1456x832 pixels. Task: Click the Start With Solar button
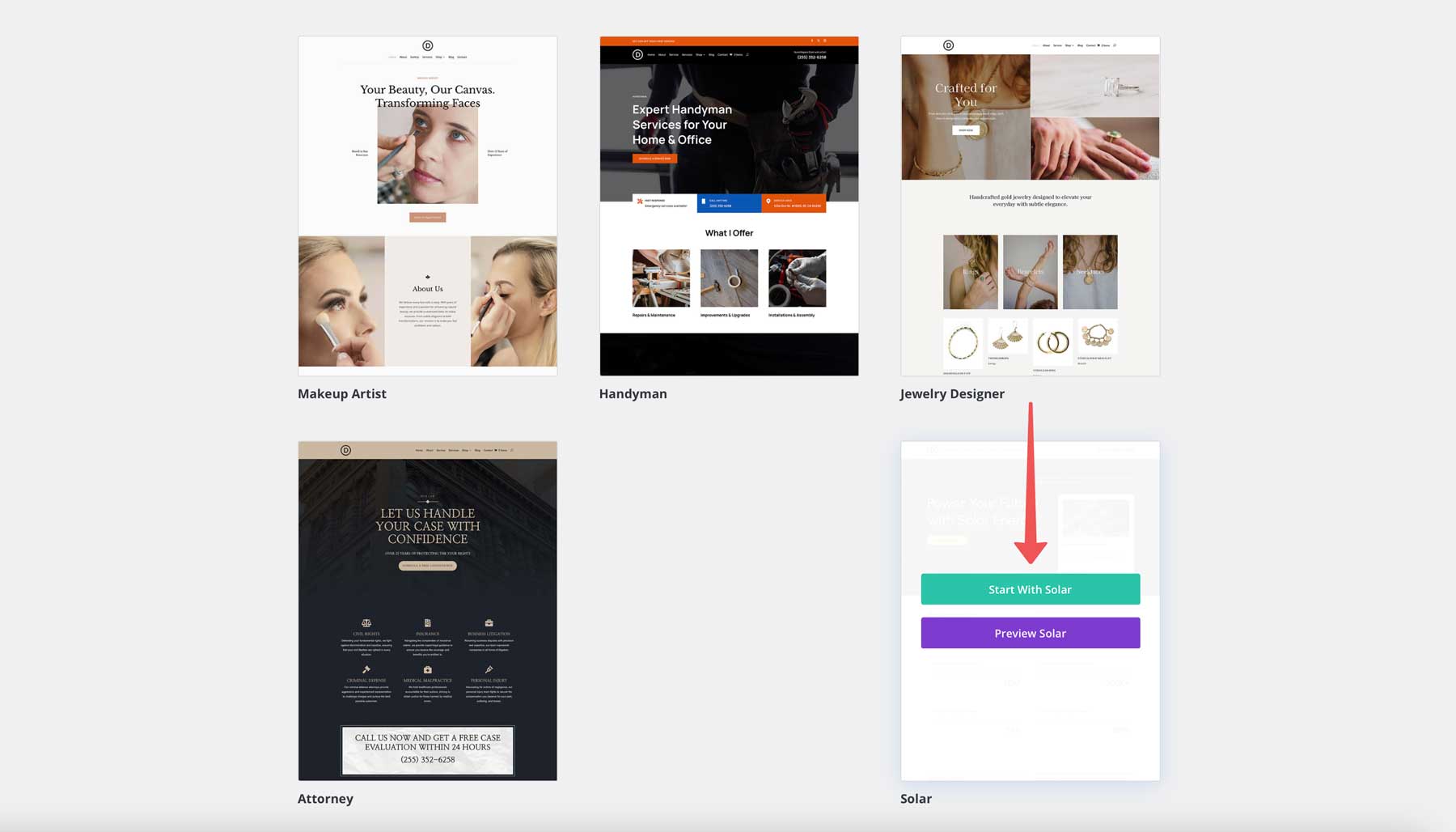pos(1030,589)
